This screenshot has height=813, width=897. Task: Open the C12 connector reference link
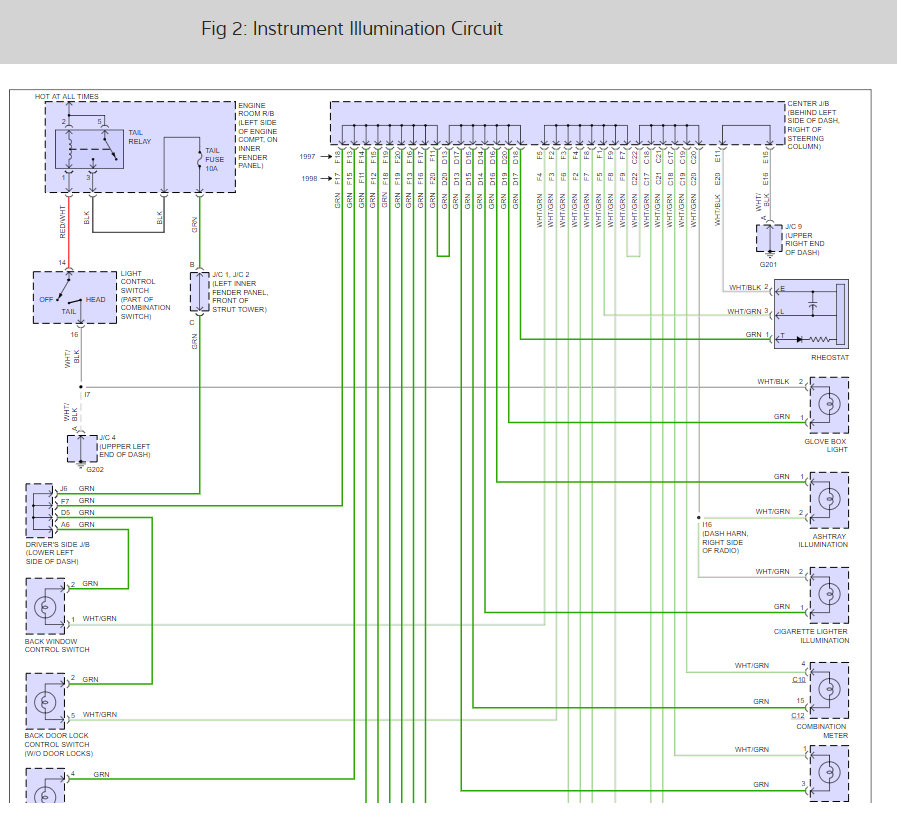(797, 716)
